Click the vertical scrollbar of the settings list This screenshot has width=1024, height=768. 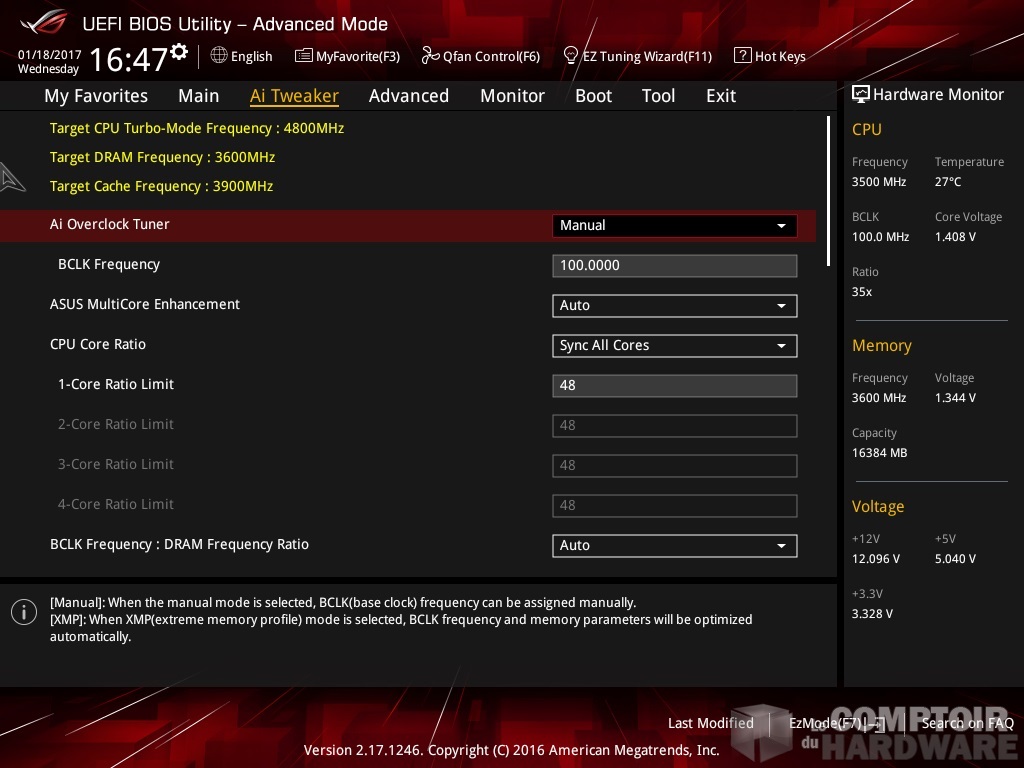point(828,190)
